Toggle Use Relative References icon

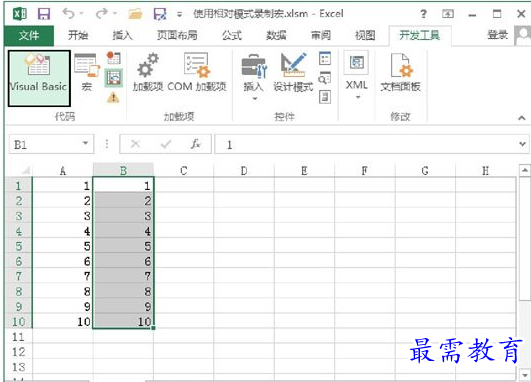coord(113,78)
